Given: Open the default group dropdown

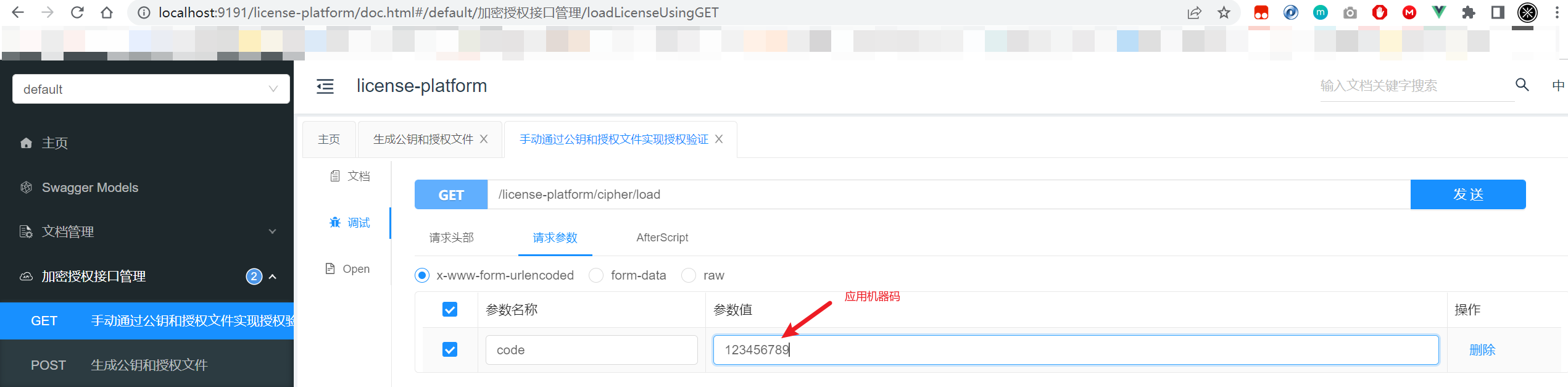Looking at the screenshot, I should pos(151,89).
